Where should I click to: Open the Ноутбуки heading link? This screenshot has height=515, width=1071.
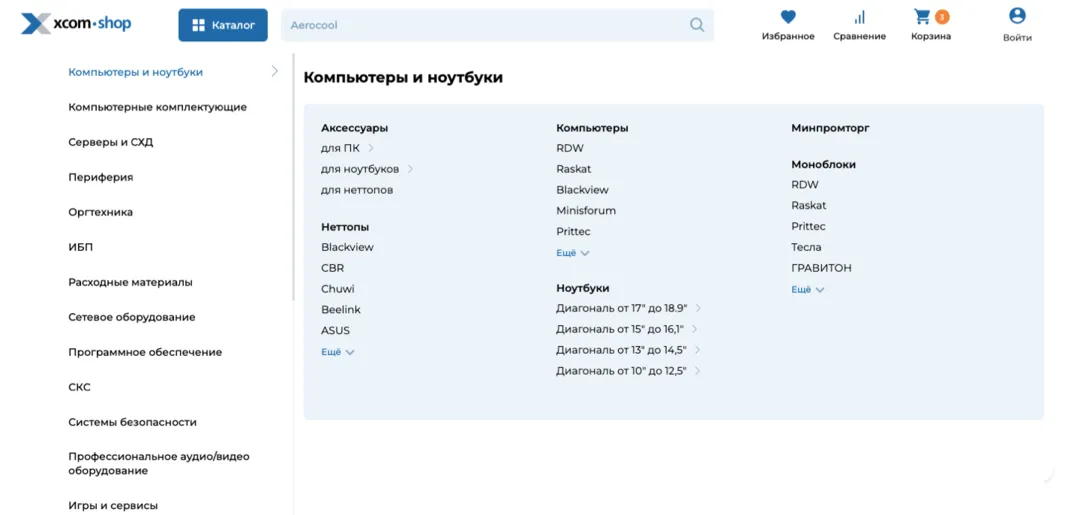pyautogui.click(x=583, y=288)
